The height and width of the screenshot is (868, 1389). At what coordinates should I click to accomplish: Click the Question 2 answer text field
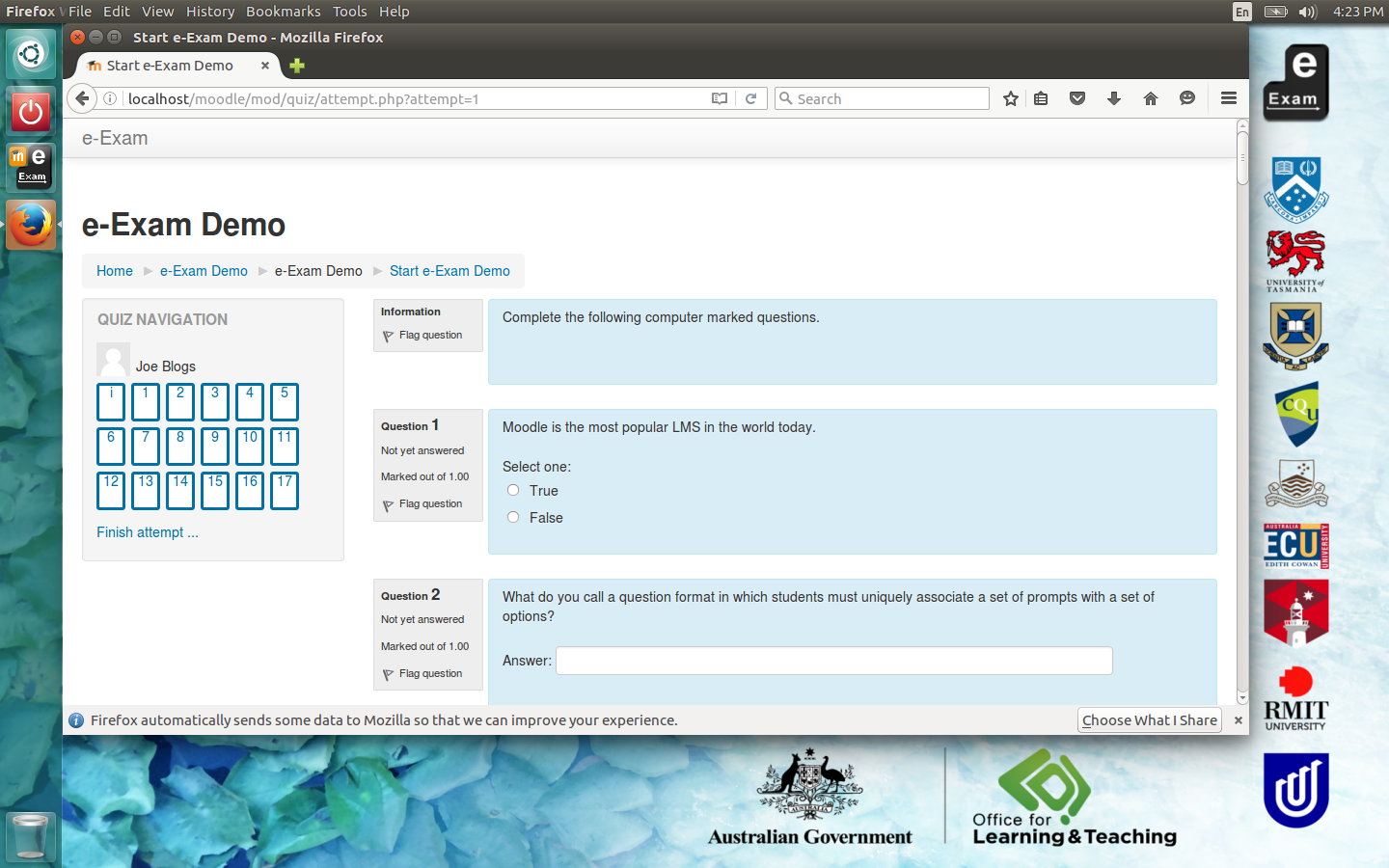833,661
